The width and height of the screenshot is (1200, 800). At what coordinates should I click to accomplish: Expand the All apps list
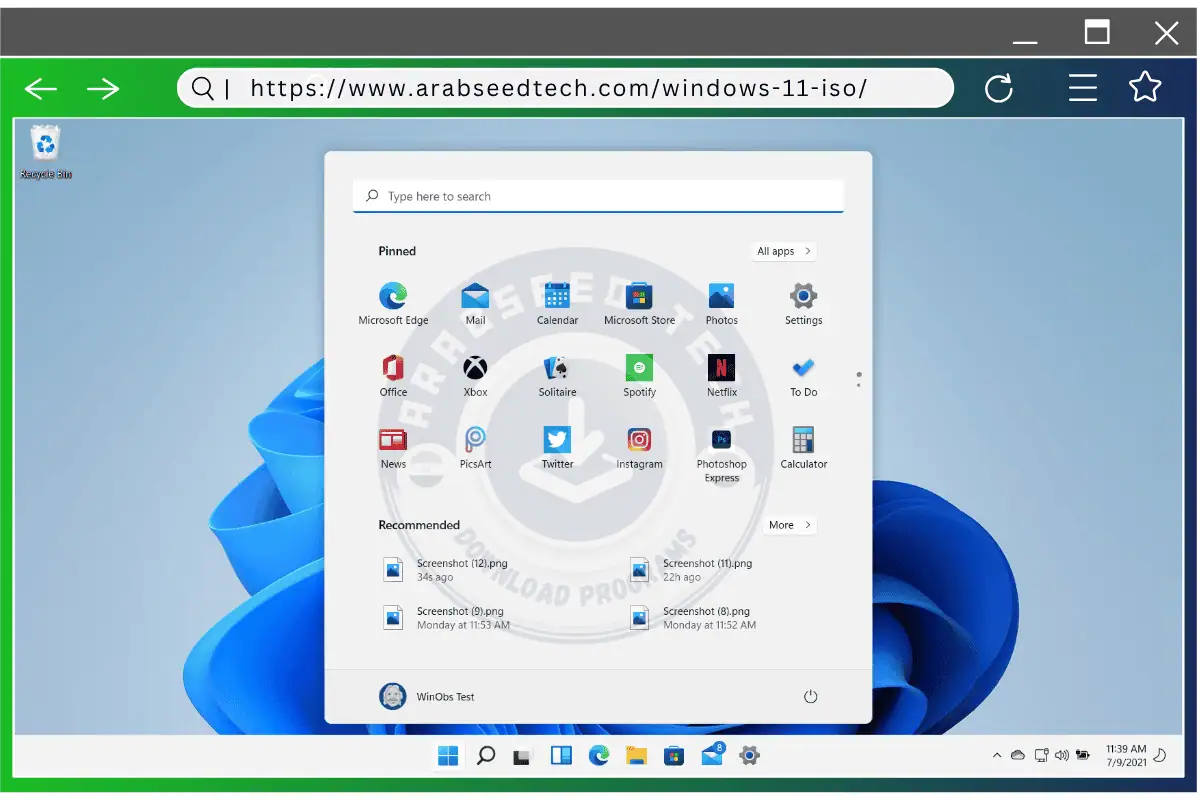[x=784, y=251]
